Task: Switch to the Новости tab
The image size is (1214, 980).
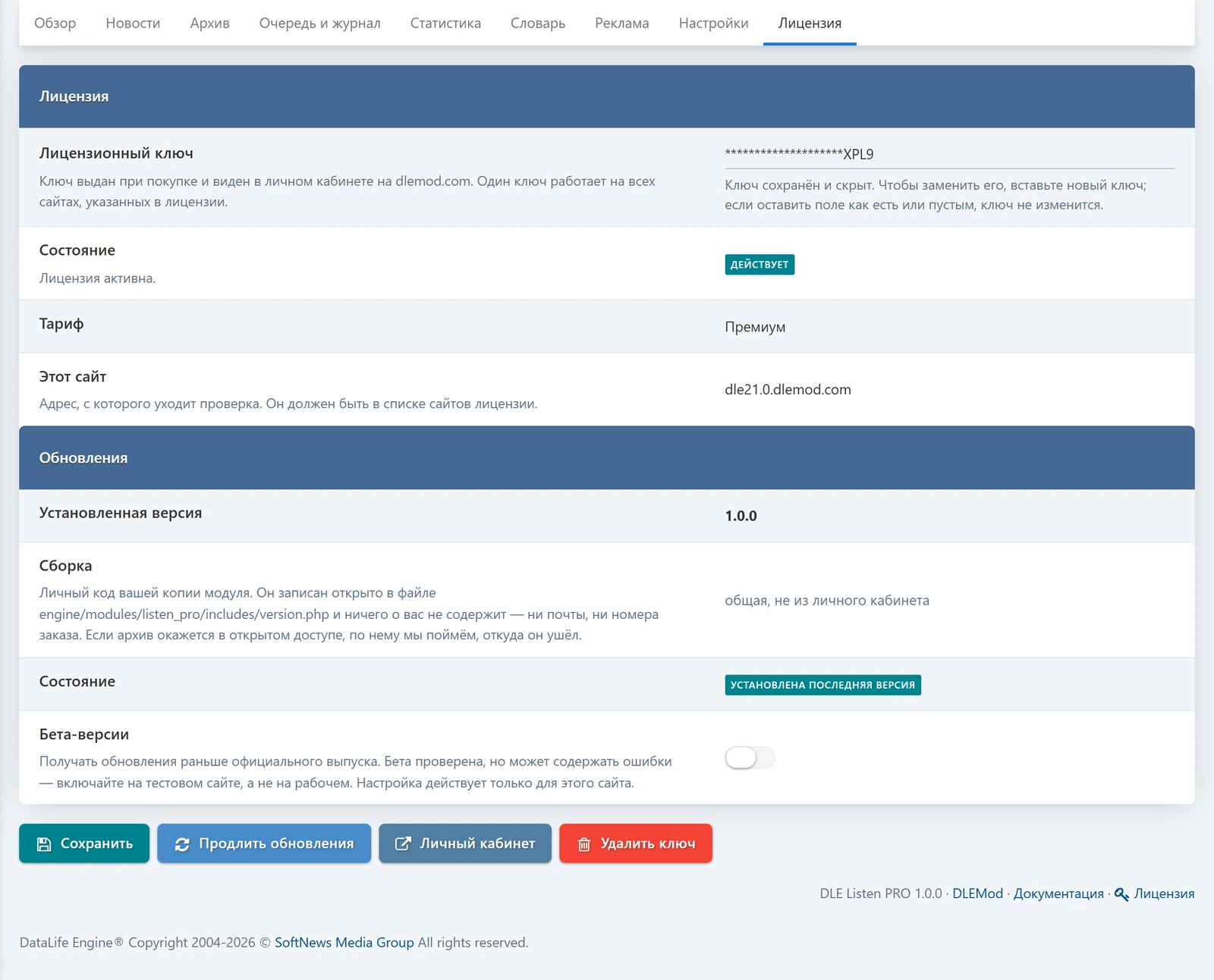Action: (x=133, y=23)
